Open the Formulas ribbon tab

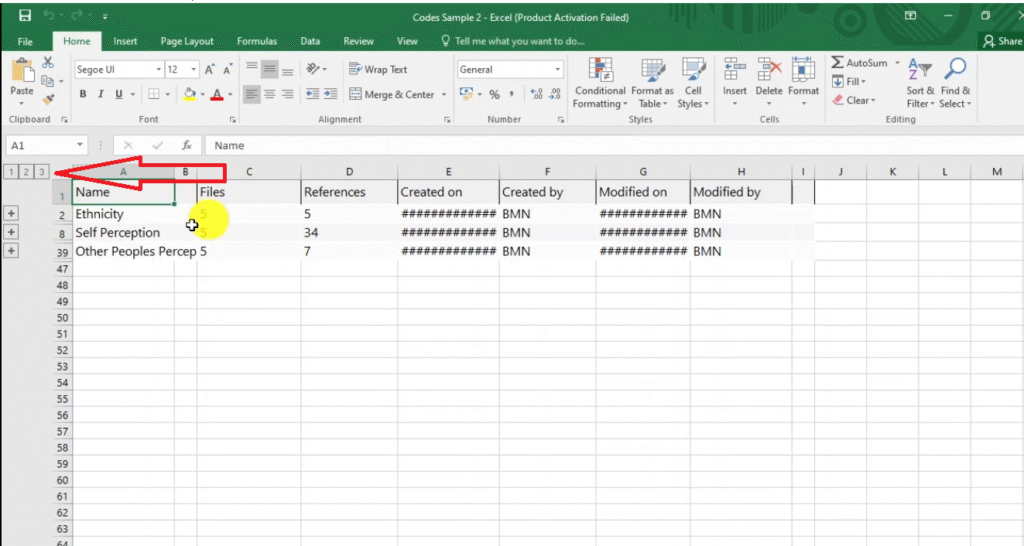click(257, 41)
